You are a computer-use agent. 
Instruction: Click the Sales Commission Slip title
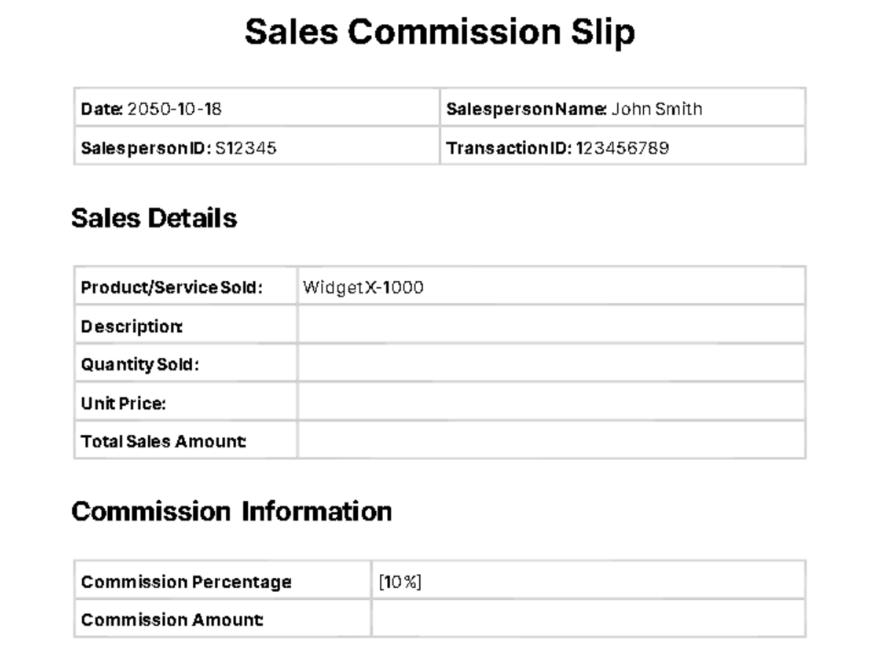click(x=440, y=33)
